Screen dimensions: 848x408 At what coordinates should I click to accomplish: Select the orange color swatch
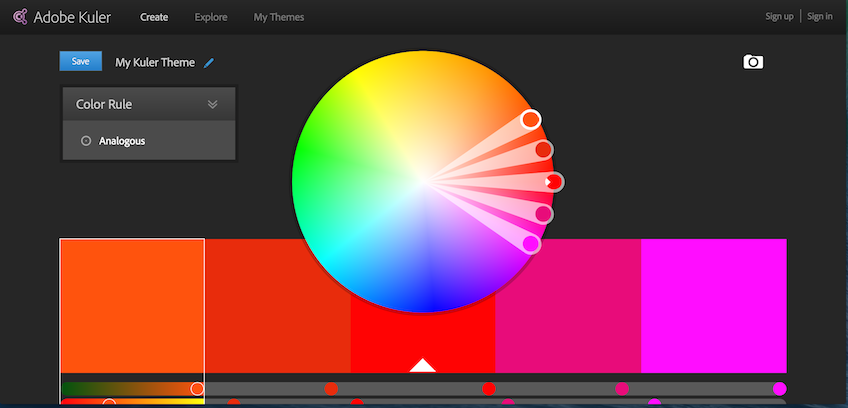pos(132,306)
